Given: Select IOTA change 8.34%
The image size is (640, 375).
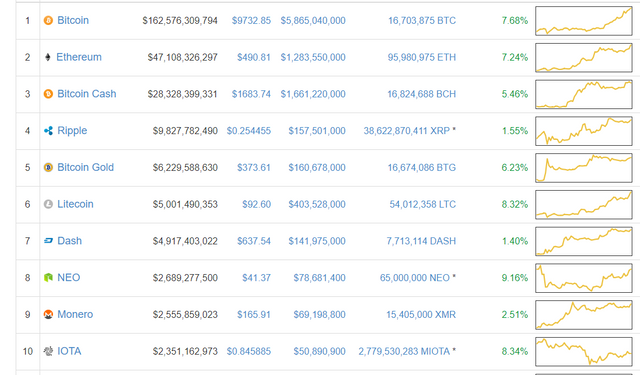Looking at the screenshot, I should 515,351.
